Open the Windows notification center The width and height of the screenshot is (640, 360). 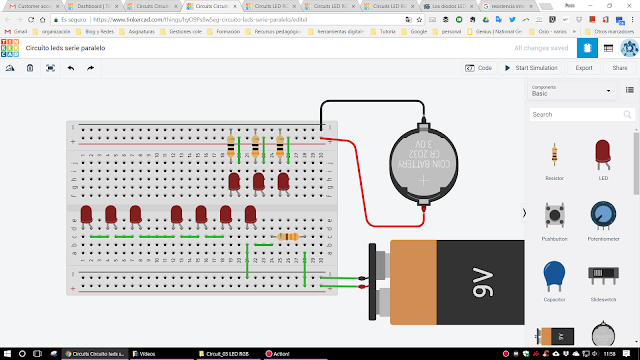pyautogui.click(x=627, y=354)
